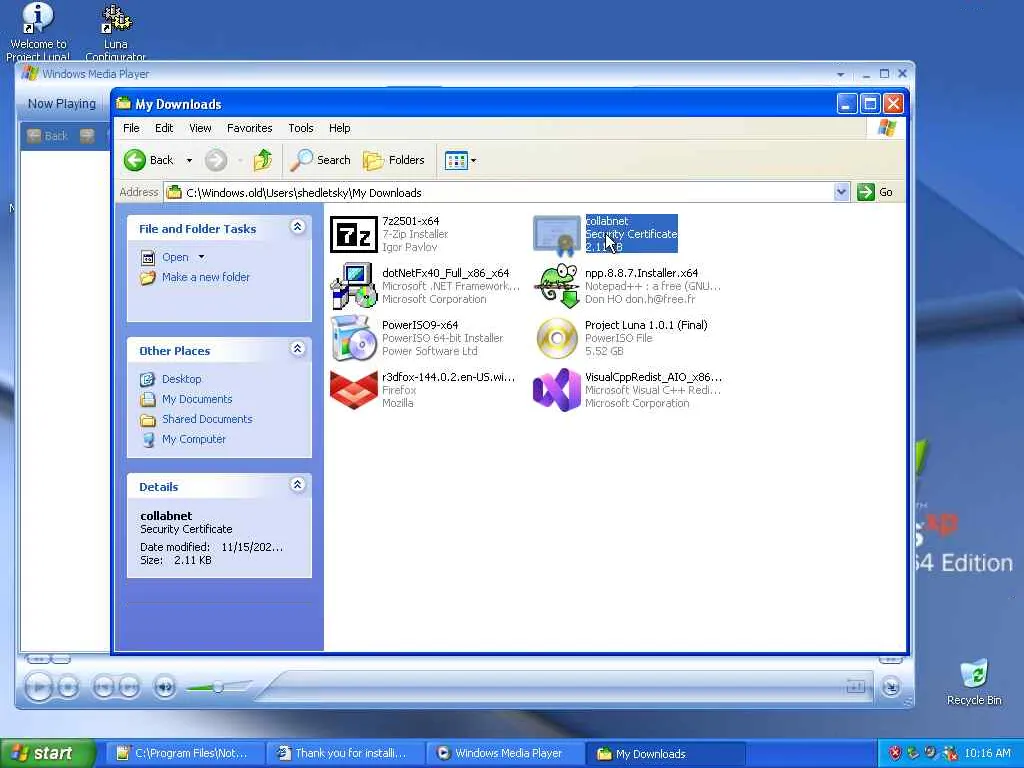
Task: Go to My Documents from Other Places
Action: point(197,399)
